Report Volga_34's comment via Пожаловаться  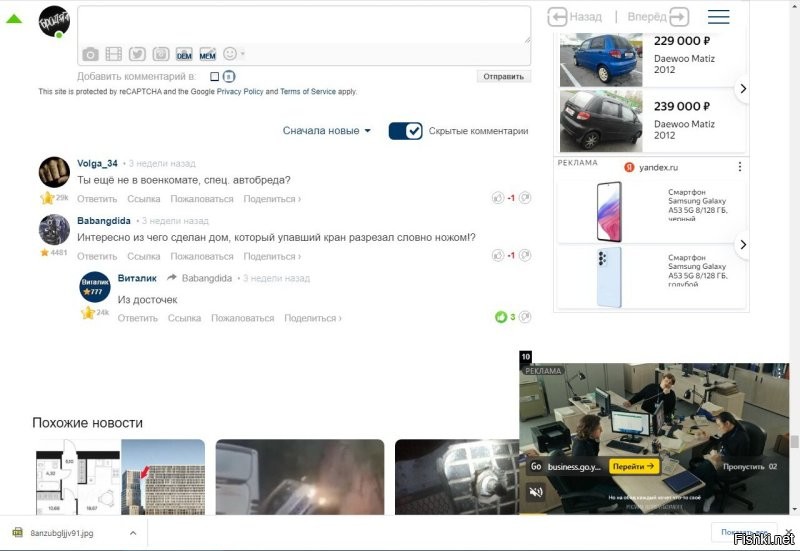202,199
